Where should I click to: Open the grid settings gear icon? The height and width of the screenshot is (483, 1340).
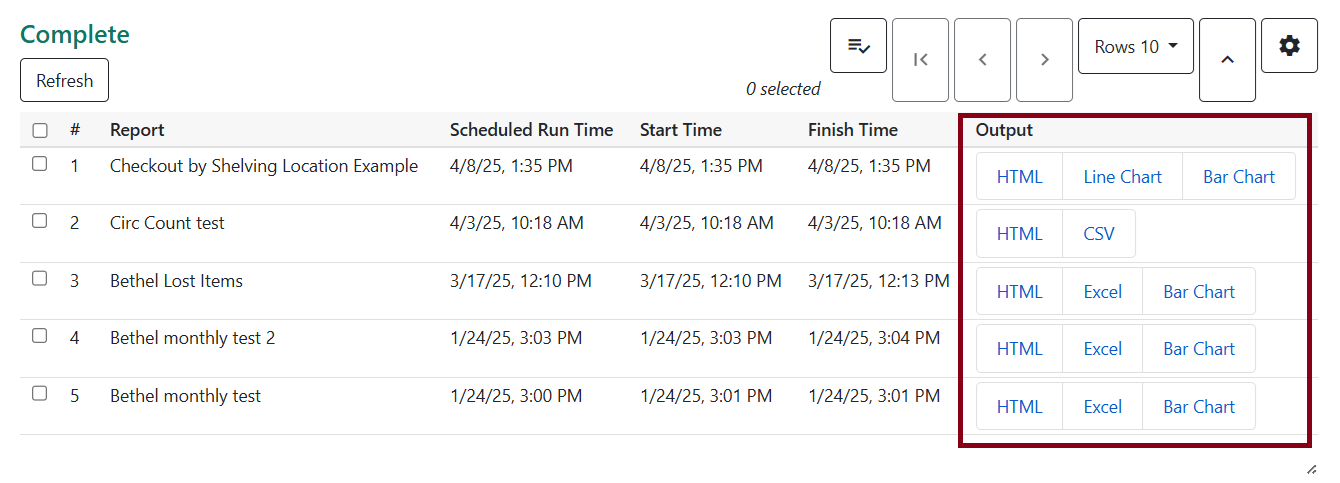(1289, 45)
